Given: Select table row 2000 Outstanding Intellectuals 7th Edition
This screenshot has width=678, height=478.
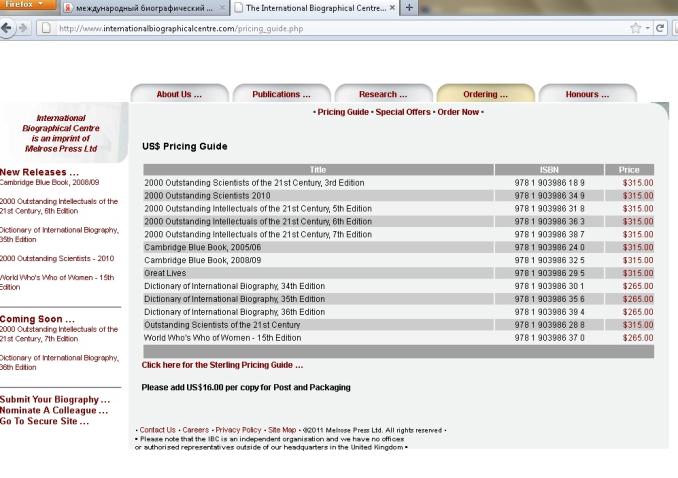Looking at the screenshot, I should 398,234.
